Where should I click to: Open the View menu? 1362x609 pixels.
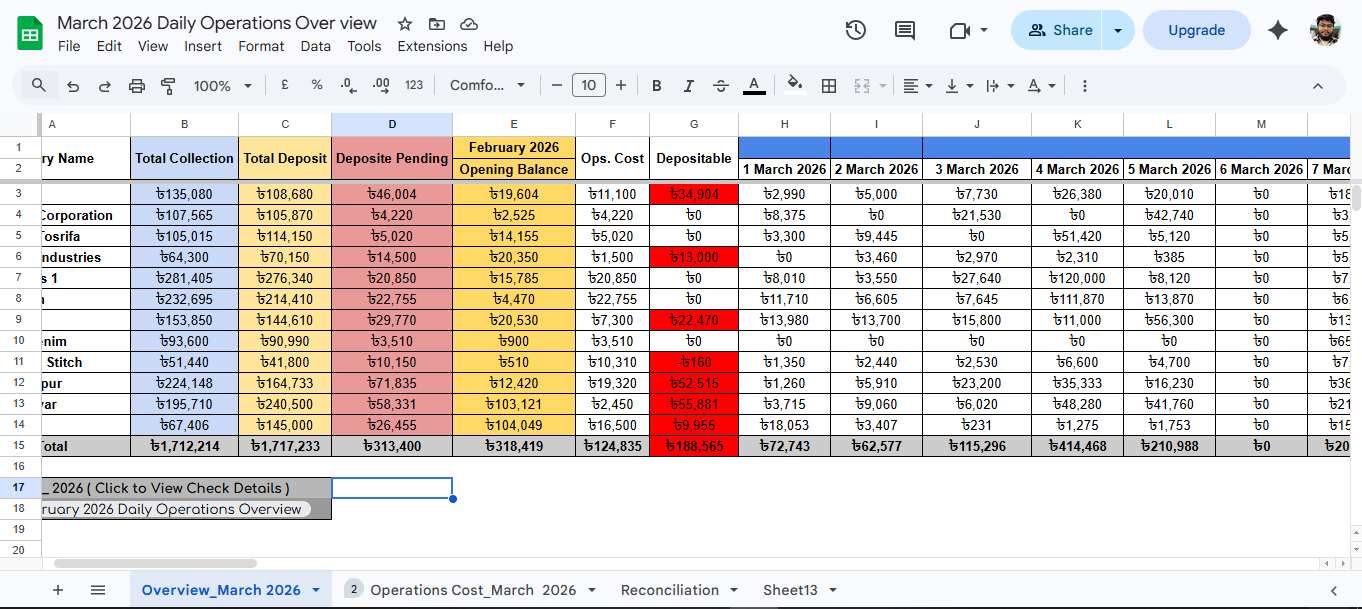point(153,46)
